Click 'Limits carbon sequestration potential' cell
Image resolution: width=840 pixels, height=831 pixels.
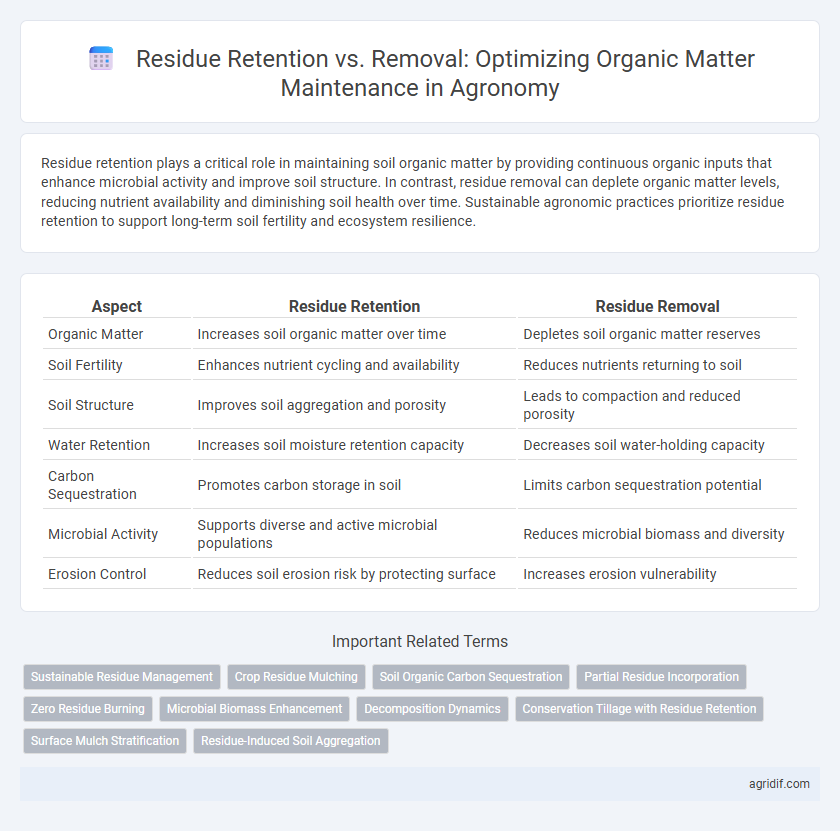tap(658, 484)
